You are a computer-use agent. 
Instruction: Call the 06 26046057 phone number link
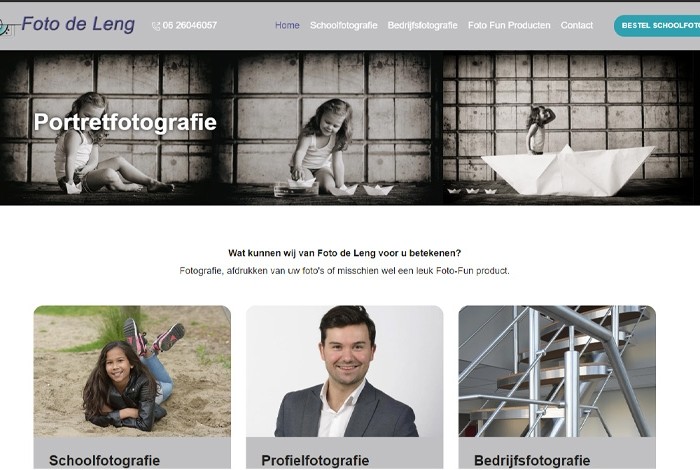(190, 25)
